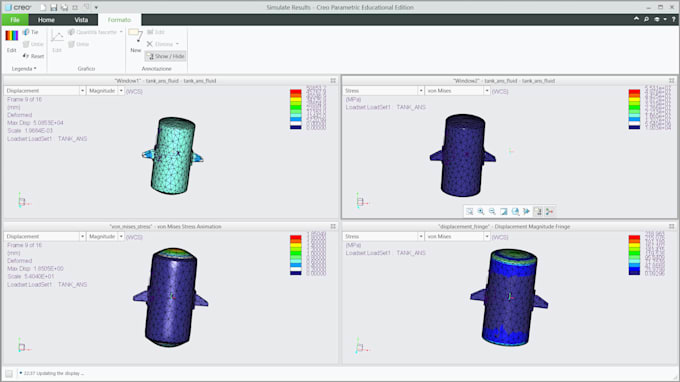Open Help question mark icon
This screenshot has width=680, height=382.
[x=673, y=19]
